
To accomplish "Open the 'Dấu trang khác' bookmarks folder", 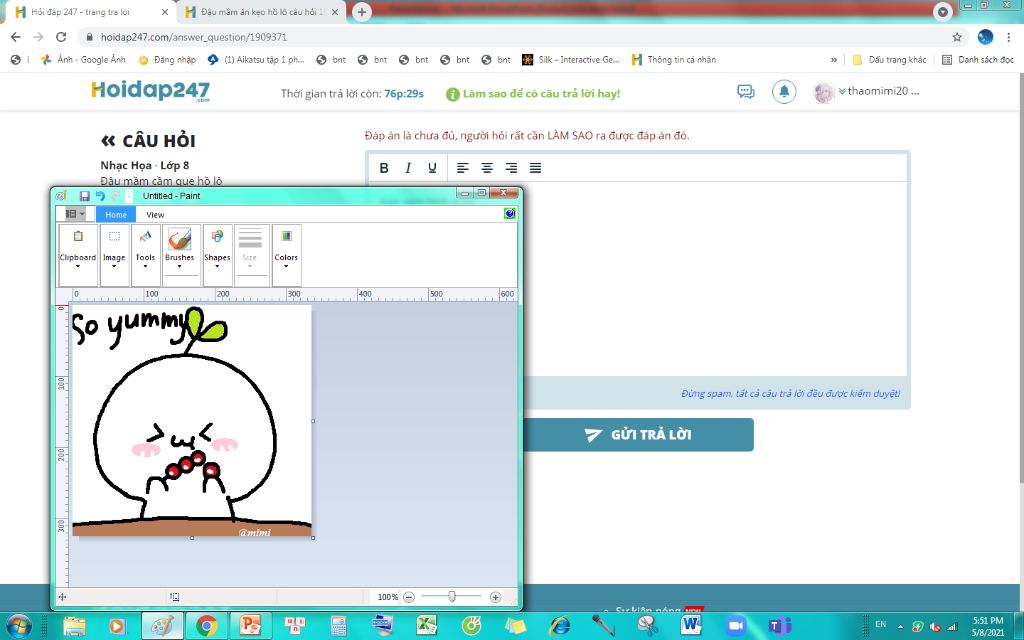I will (x=889, y=59).
